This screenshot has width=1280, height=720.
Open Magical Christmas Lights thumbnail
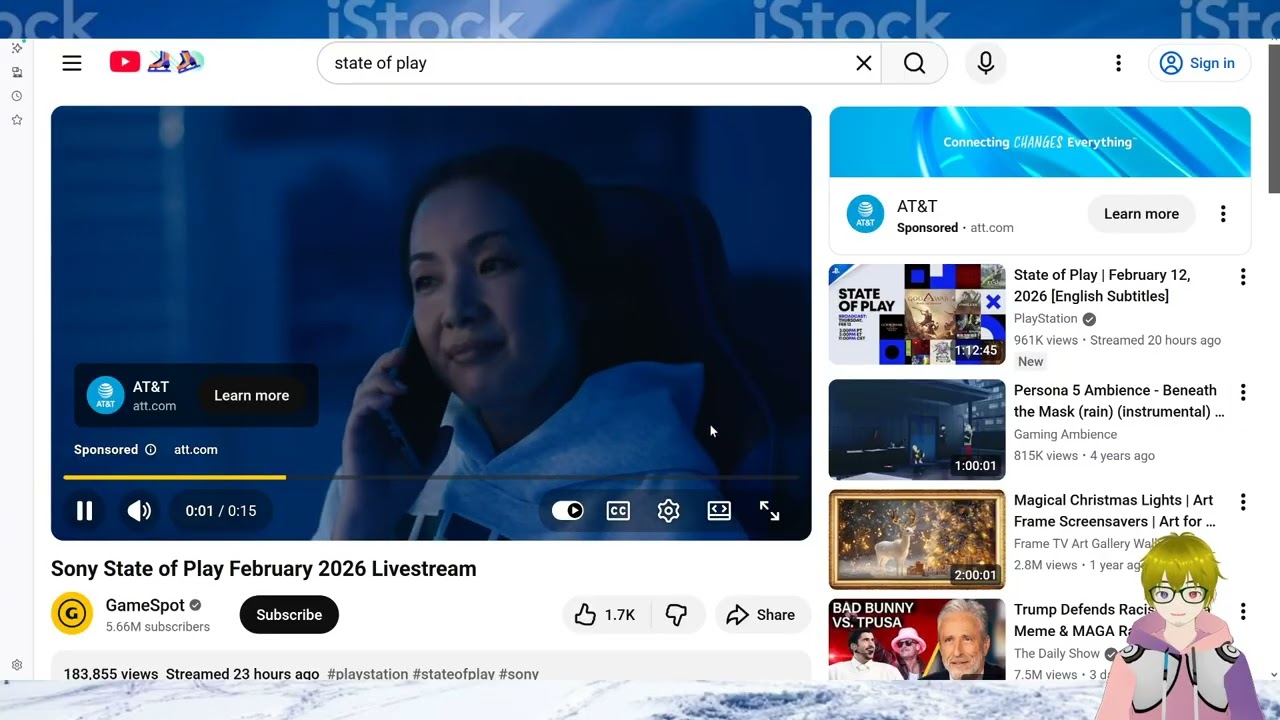(x=917, y=539)
